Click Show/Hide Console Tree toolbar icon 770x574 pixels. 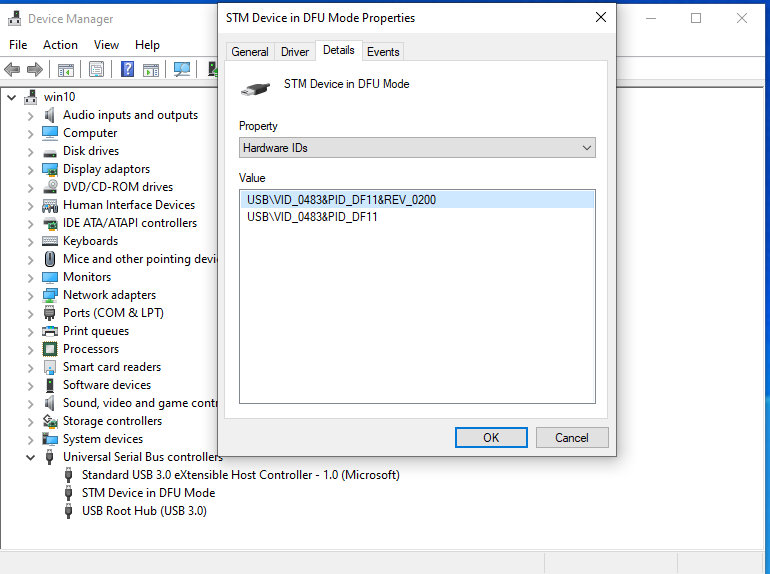pyautogui.click(x=66, y=70)
